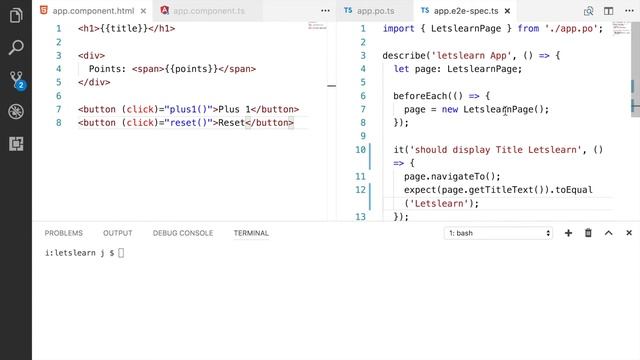Click 'describe' in the spec file
This screenshot has width=640, height=360.
click(x=404, y=56)
